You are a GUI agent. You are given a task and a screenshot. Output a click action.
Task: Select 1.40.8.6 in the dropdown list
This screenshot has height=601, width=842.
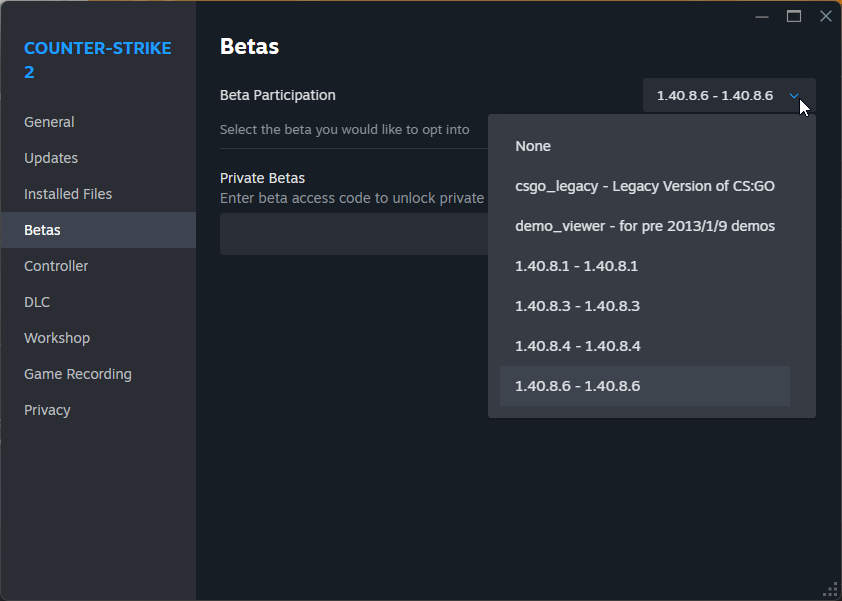click(x=577, y=386)
